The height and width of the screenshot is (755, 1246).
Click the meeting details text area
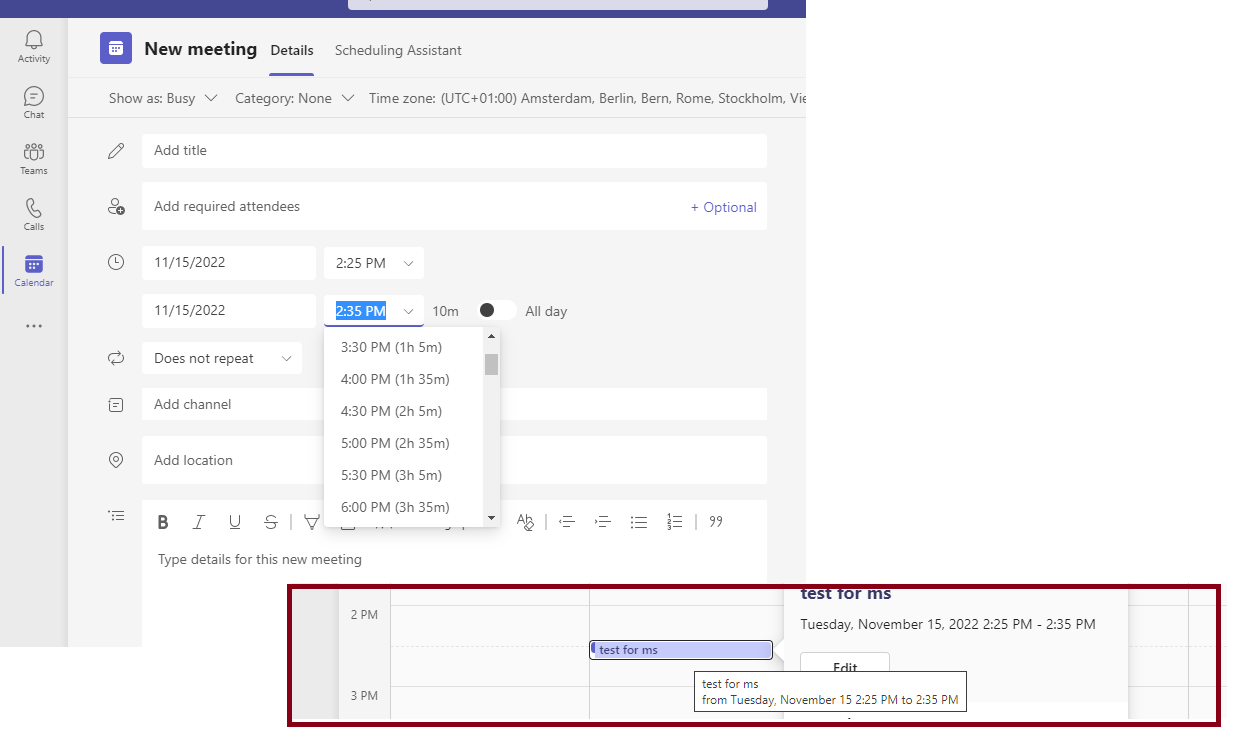coord(454,560)
